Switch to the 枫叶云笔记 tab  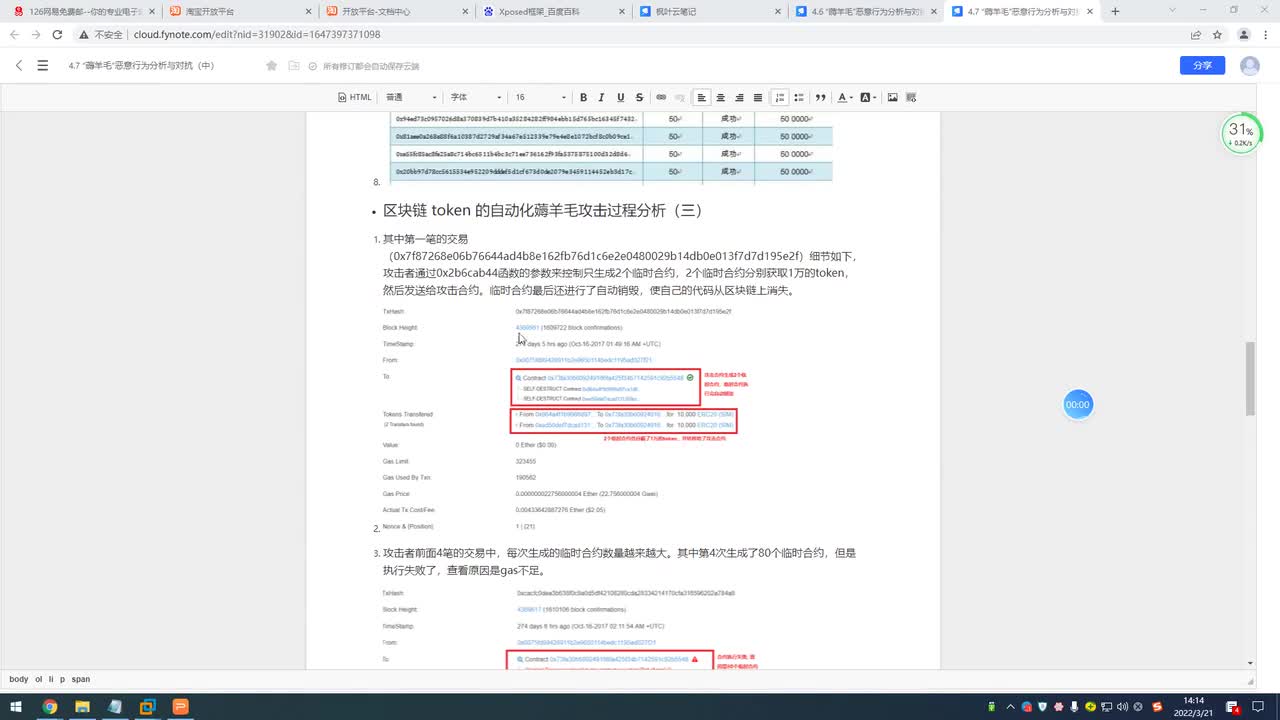pyautogui.click(x=711, y=11)
